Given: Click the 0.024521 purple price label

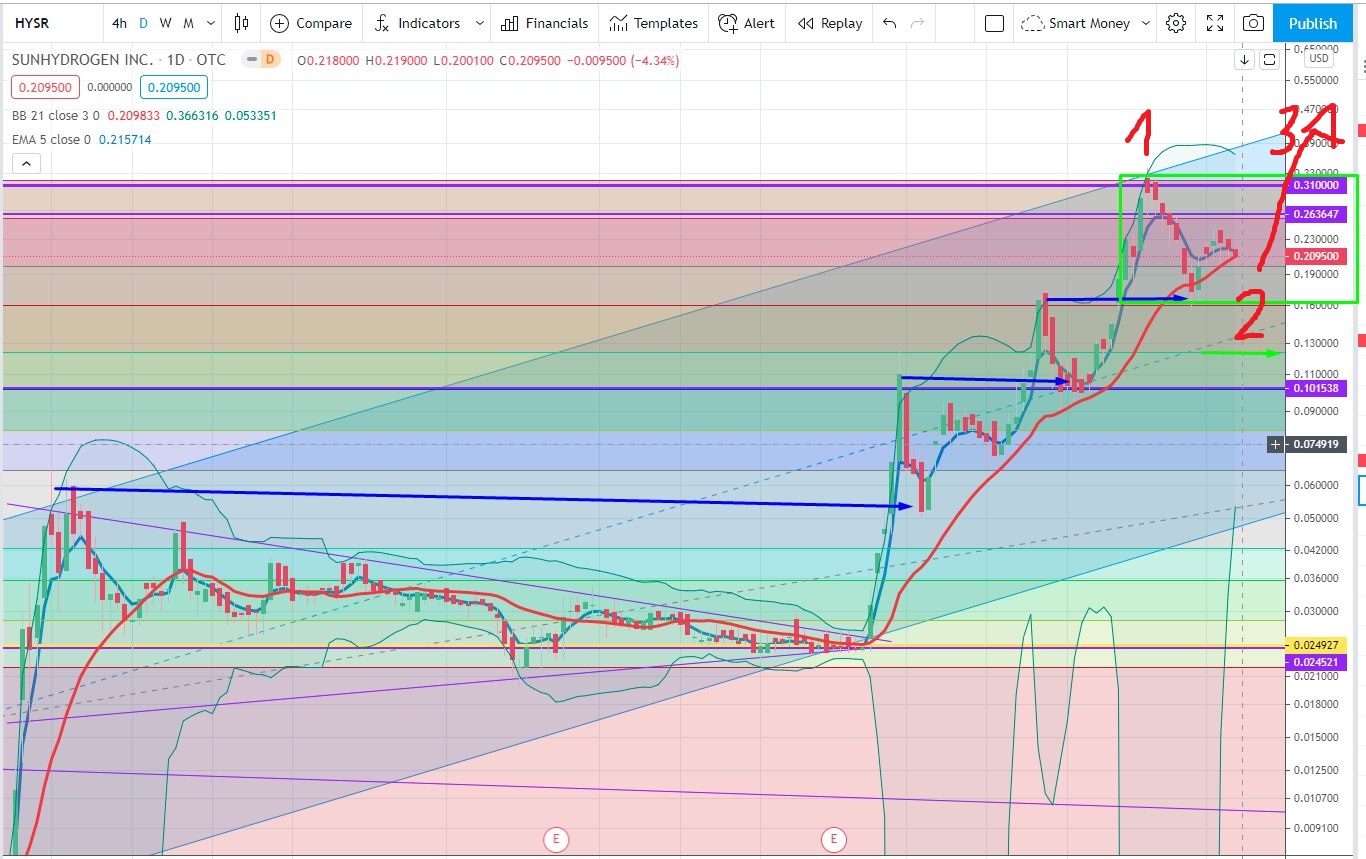Looking at the screenshot, I should [1316, 662].
